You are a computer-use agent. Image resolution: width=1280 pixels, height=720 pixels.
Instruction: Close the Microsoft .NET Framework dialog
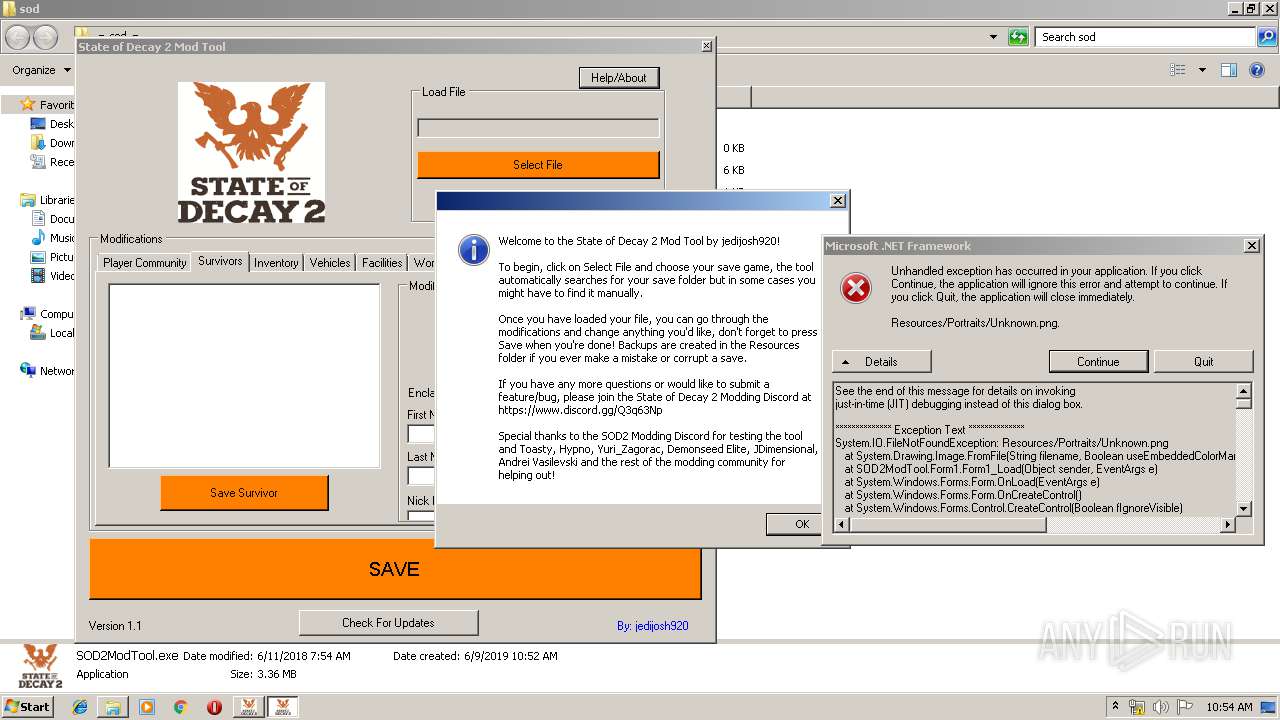tap(1251, 246)
